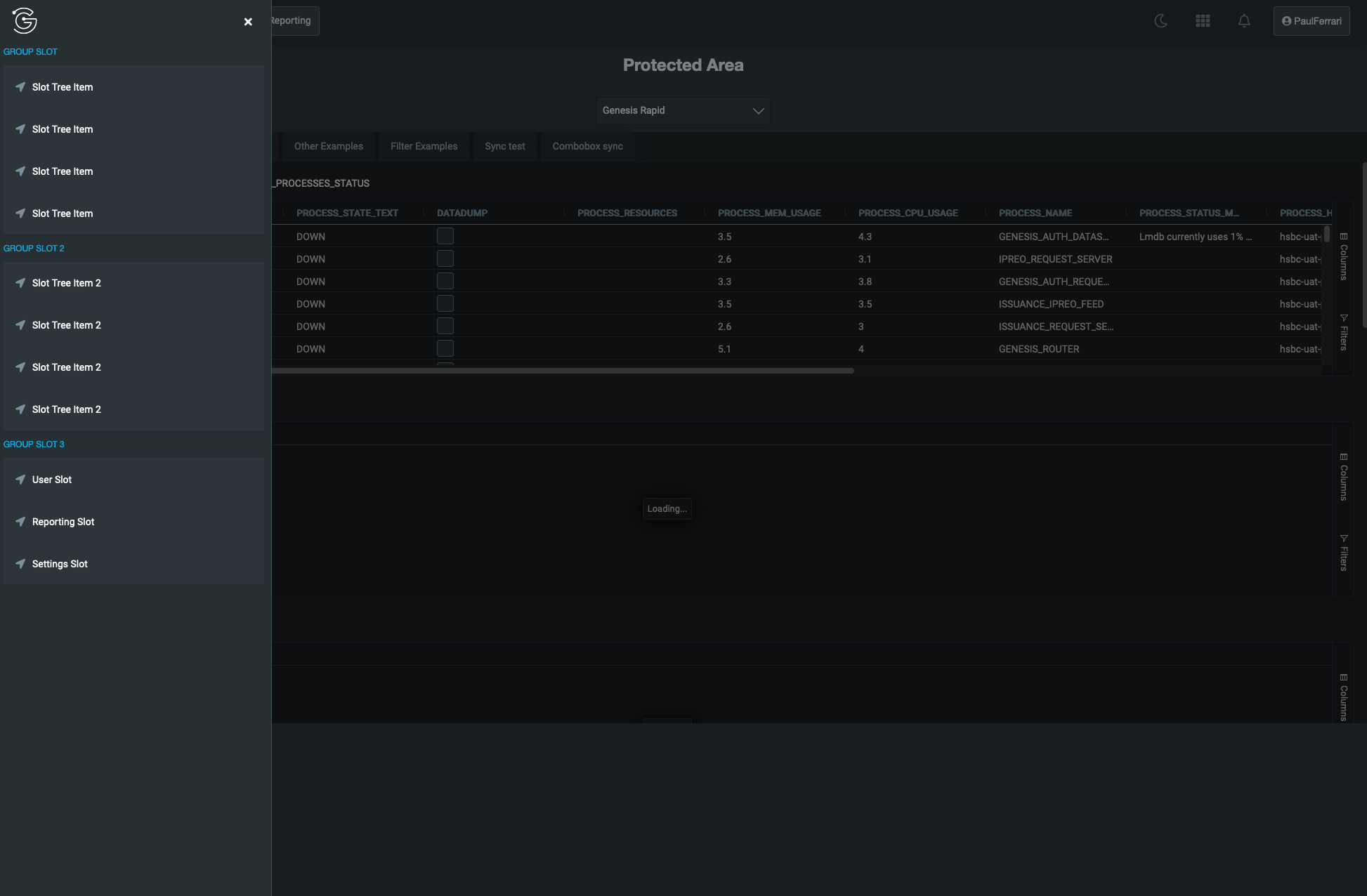
Task: Click CPU usage value 4.3
Action: click(865, 237)
